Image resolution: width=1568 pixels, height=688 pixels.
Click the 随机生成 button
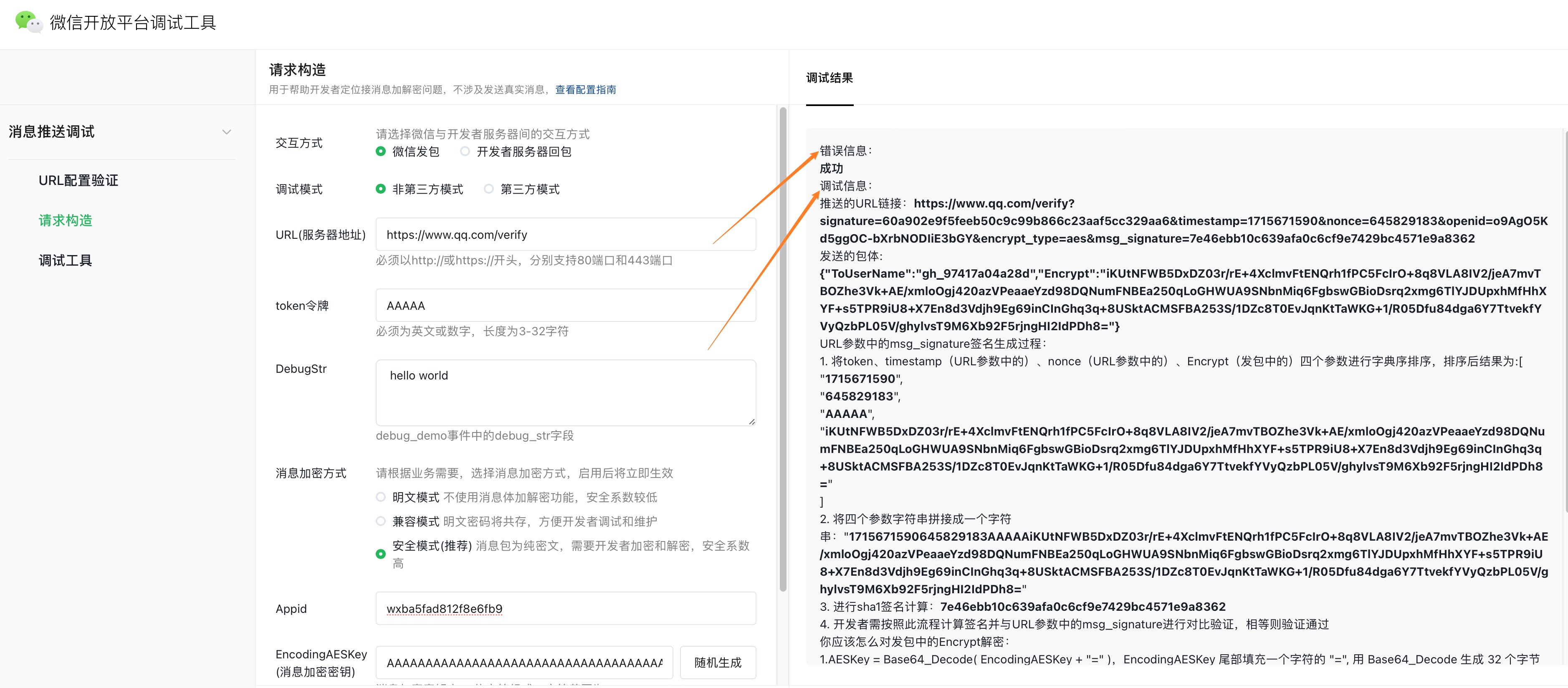718,663
